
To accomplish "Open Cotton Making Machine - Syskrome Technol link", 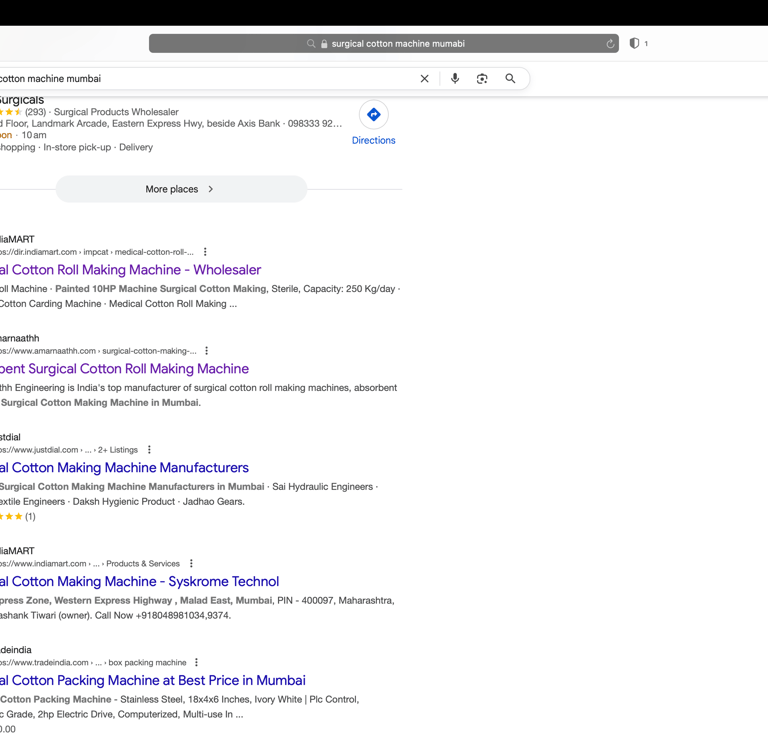I will [x=140, y=581].
